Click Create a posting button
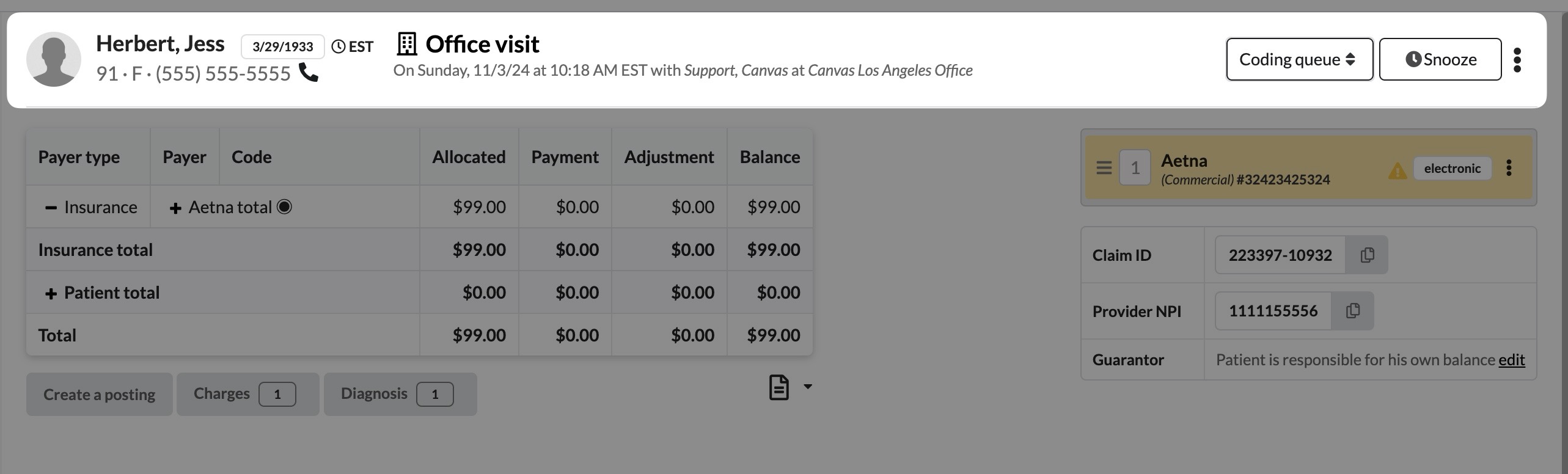The image size is (1568, 474). pos(99,395)
